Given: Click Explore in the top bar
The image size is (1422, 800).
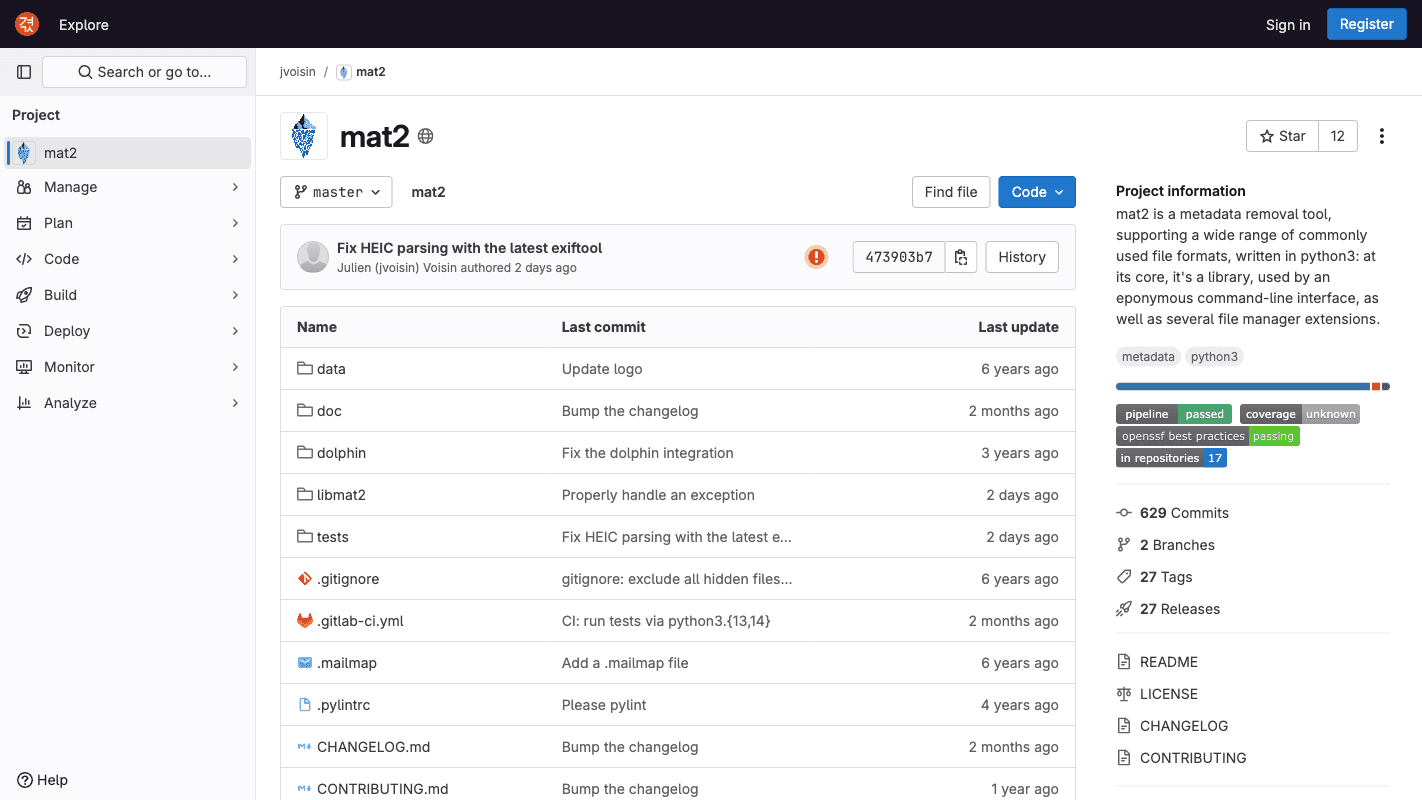Looking at the screenshot, I should coord(84,25).
